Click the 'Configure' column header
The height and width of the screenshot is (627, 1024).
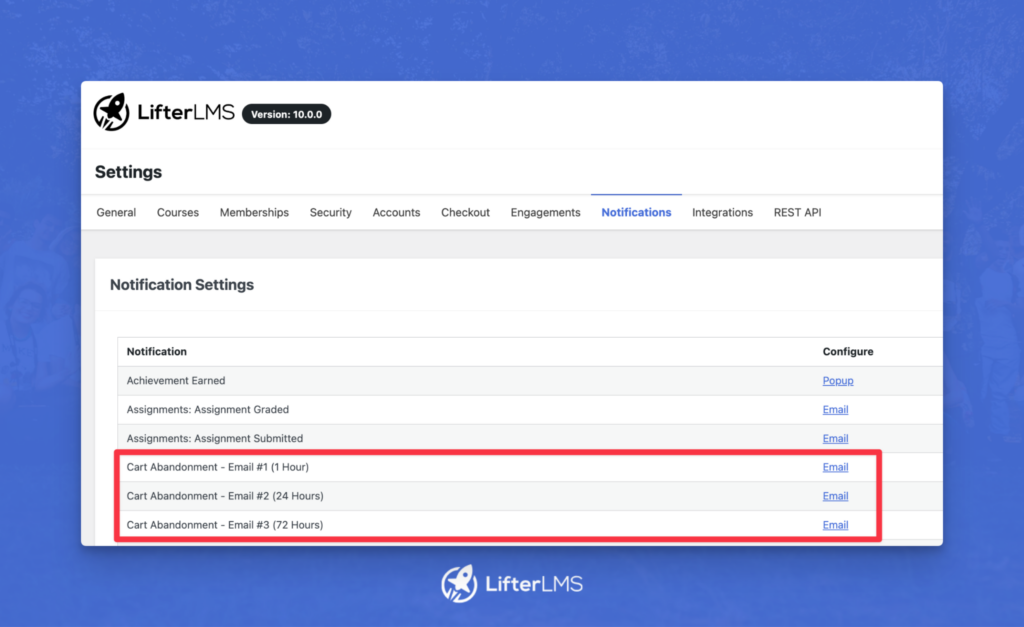848,351
